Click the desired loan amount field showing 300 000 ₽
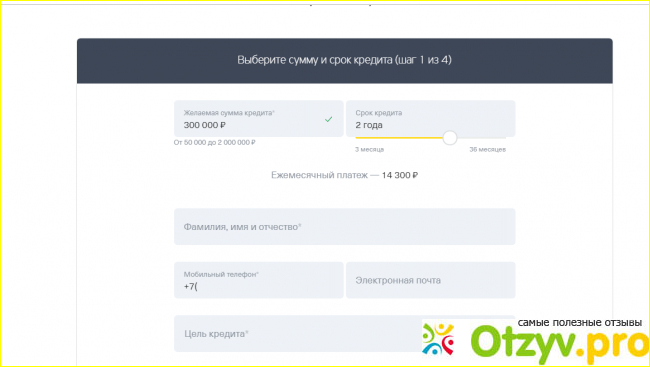 tap(259, 119)
